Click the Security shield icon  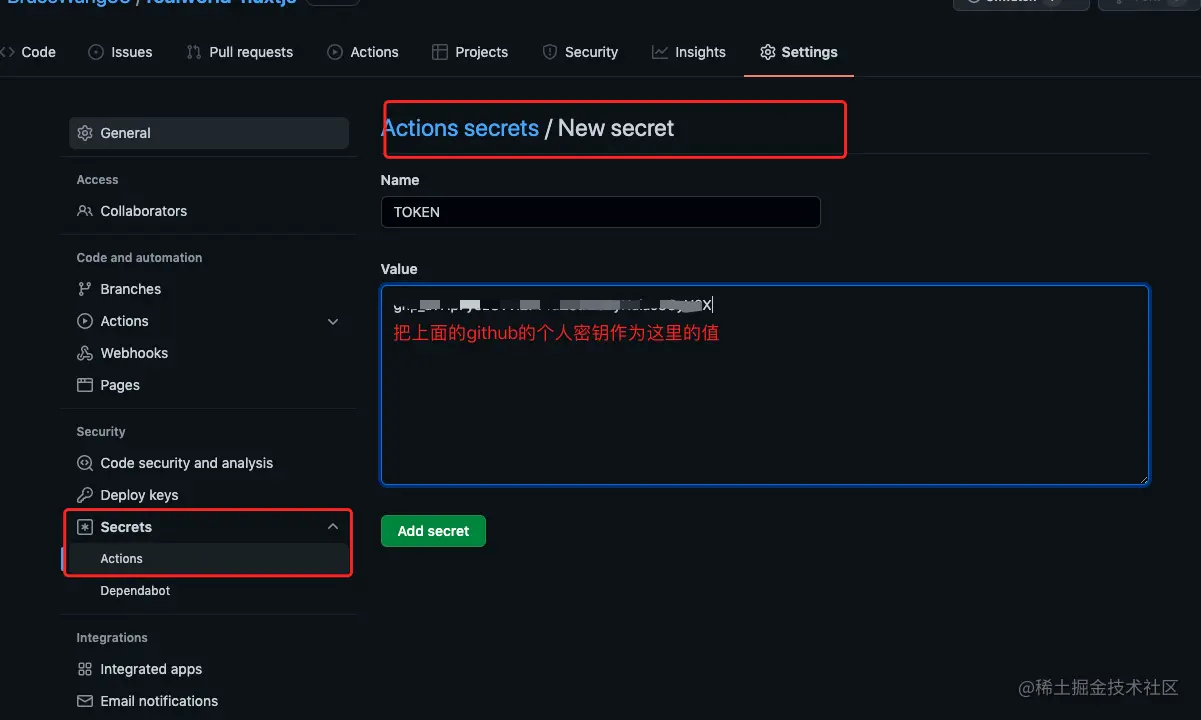click(x=550, y=52)
